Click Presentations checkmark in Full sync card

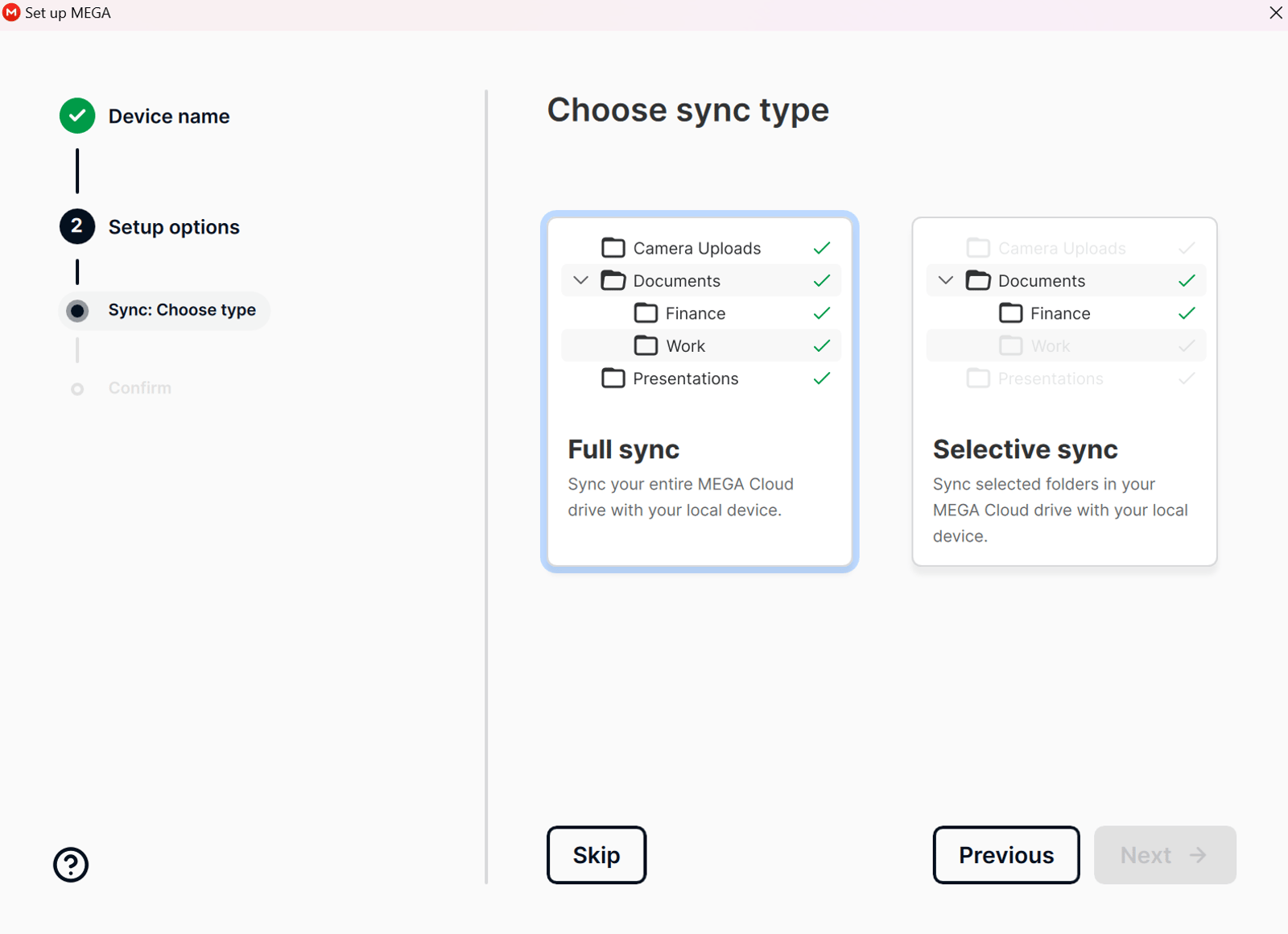(822, 378)
